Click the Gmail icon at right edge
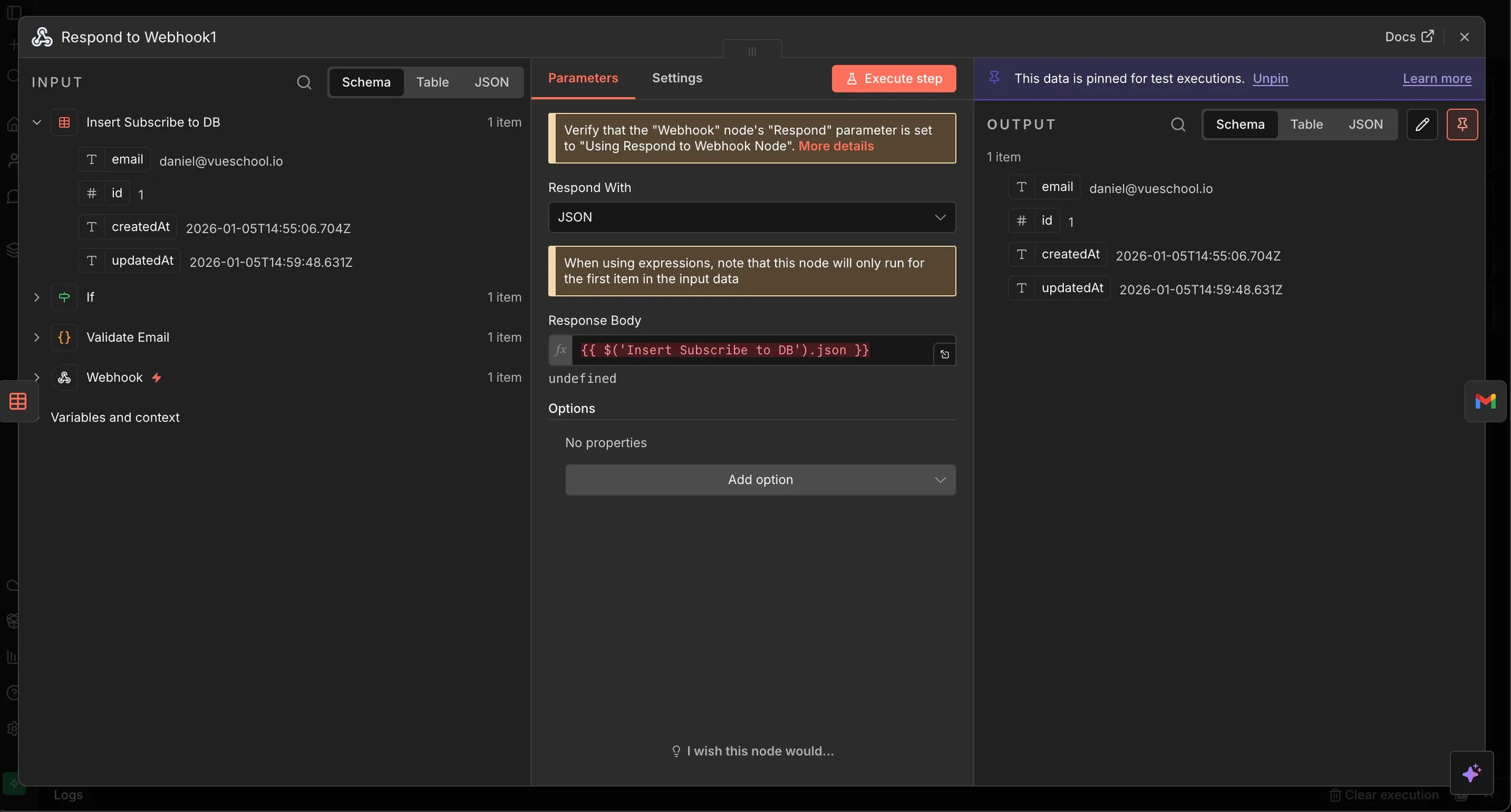Image resolution: width=1511 pixels, height=812 pixels. click(x=1485, y=401)
